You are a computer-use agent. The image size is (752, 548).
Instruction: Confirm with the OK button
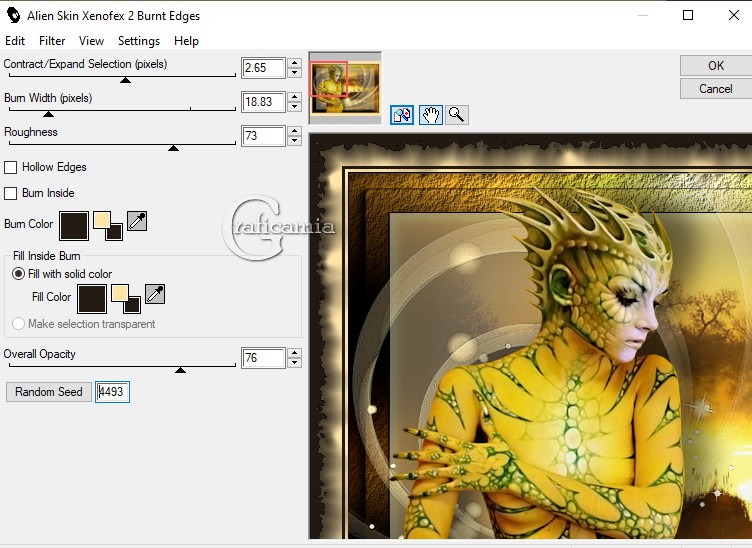716,66
